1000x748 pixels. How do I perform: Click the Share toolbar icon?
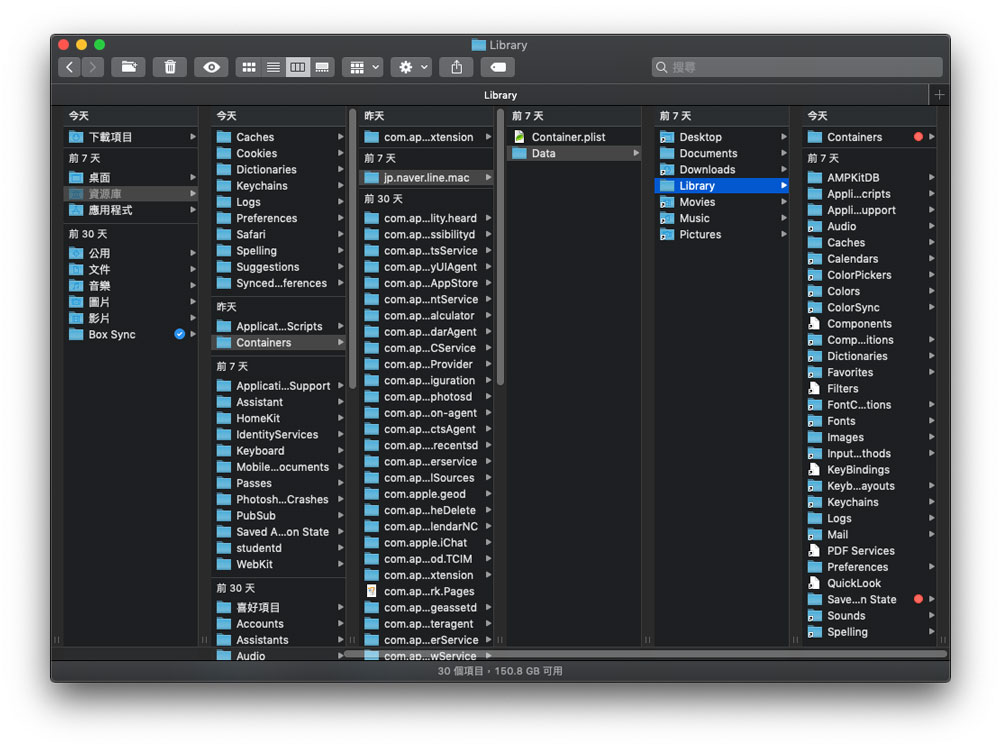coord(457,67)
